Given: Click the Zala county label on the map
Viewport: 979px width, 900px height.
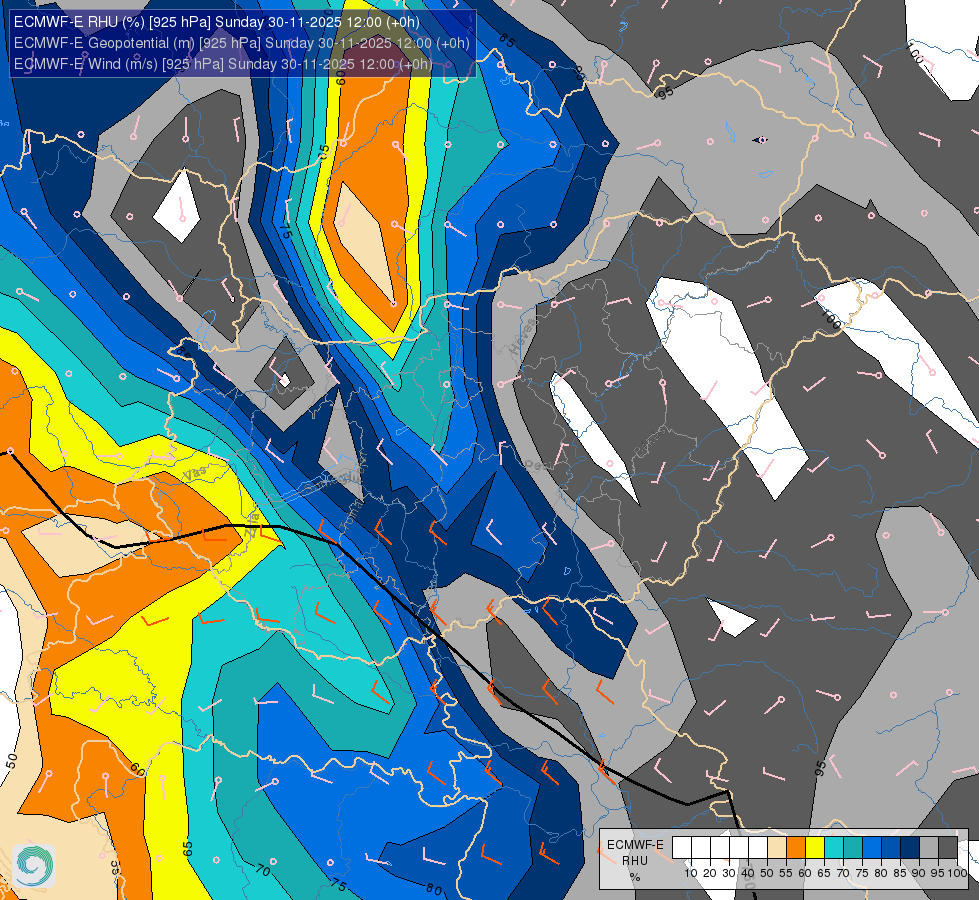Looking at the screenshot, I should 253,524.
